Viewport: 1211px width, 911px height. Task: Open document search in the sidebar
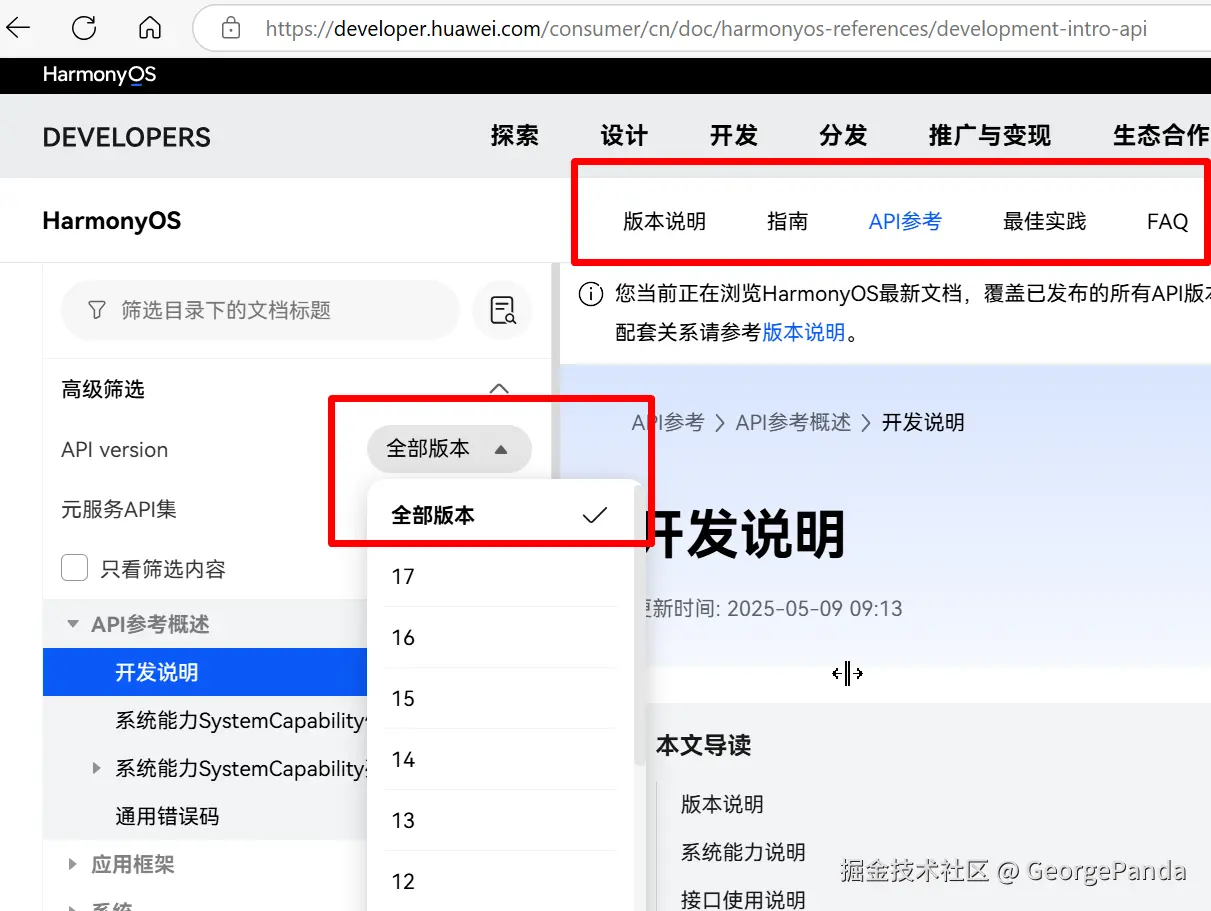pos(502,310)
